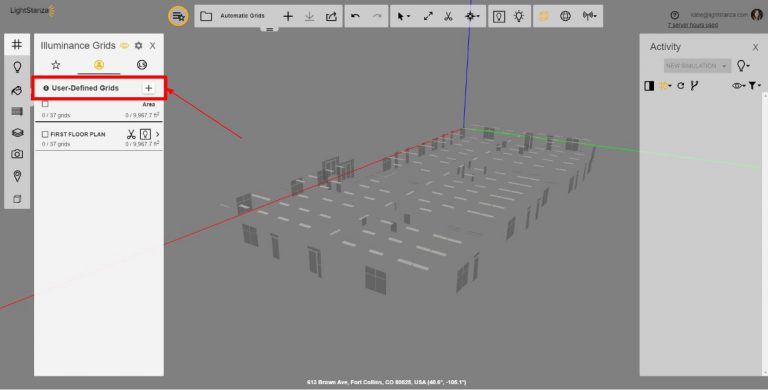Open the Illuminance Grids settings gear
Image resolution: width=768 pixels, height=390 pixels.
[x=139, y=46]
